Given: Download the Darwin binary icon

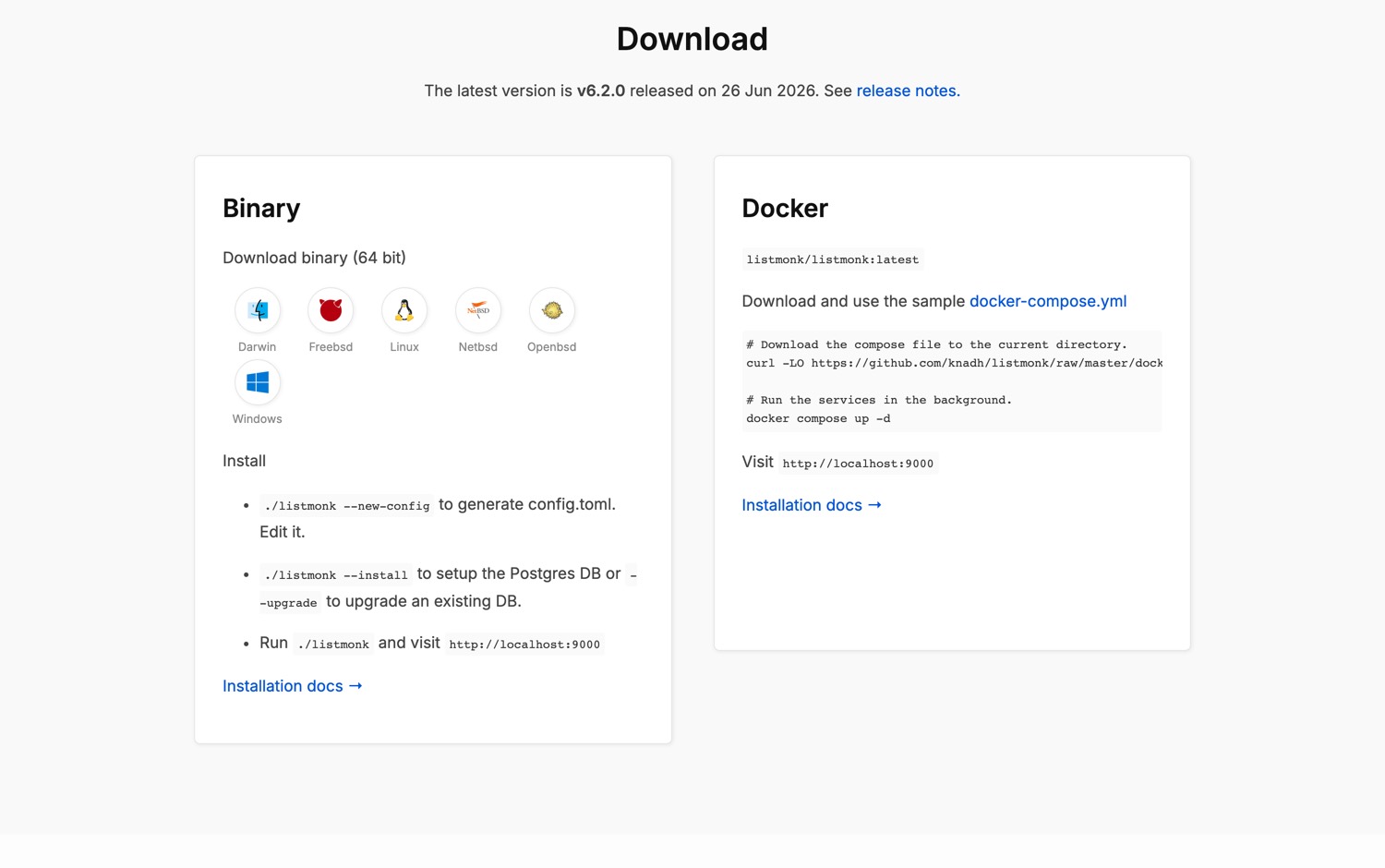Looking at the screenshot, I should tap(257, 310).
